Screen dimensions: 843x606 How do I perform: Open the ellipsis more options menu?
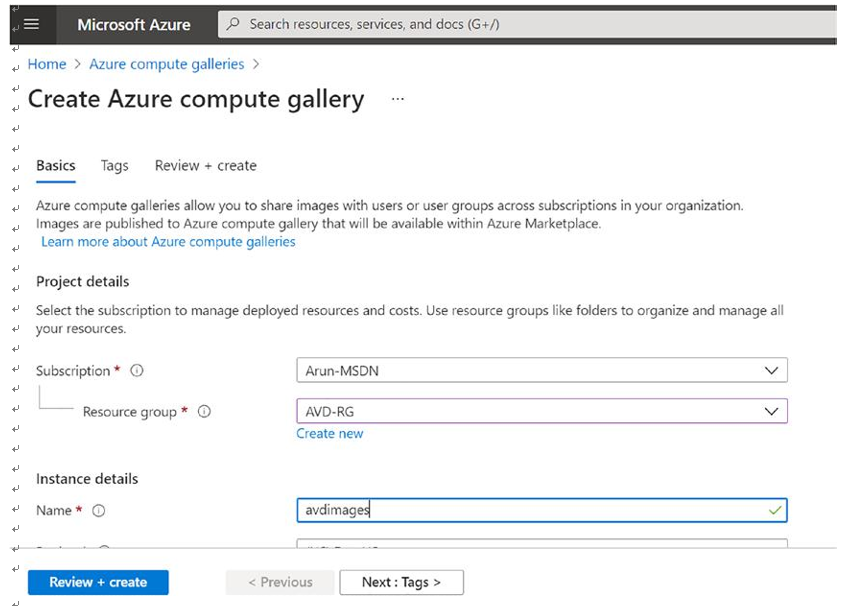point(397,99)
